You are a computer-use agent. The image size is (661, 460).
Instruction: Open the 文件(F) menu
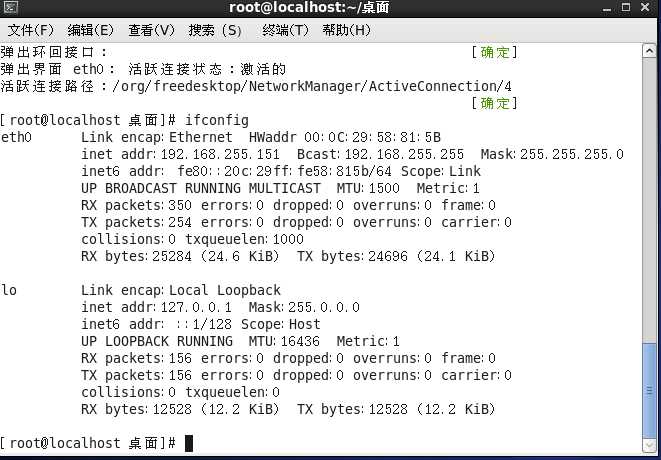point(30,30)
